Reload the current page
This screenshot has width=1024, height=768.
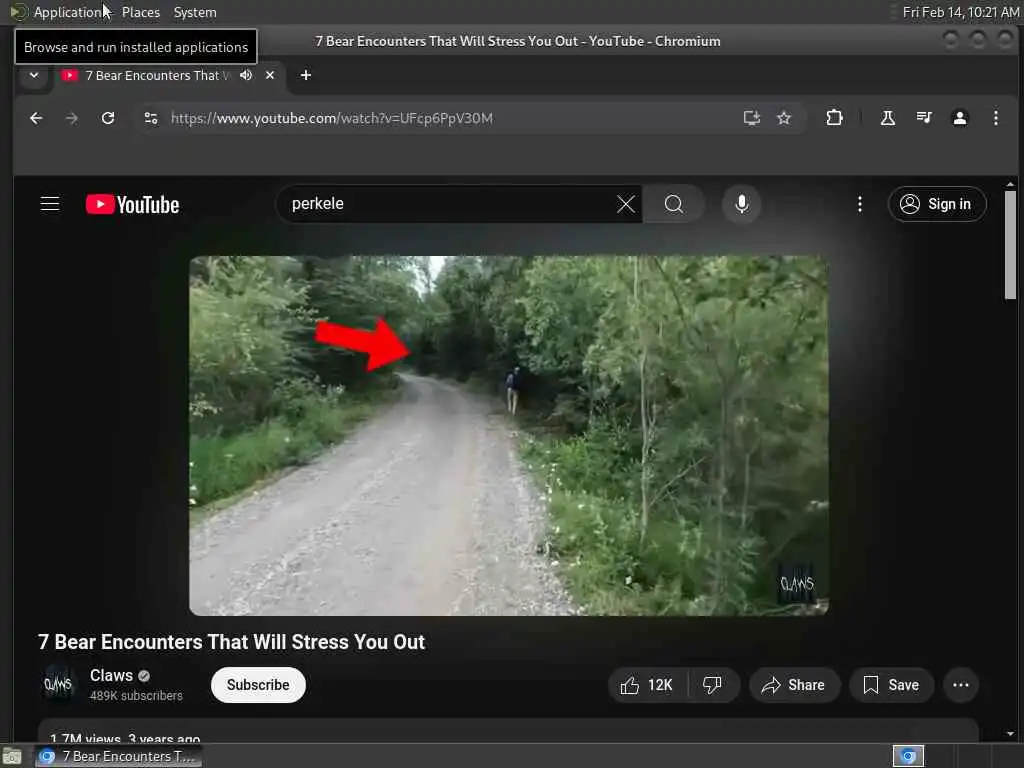(x=108, y=118)
